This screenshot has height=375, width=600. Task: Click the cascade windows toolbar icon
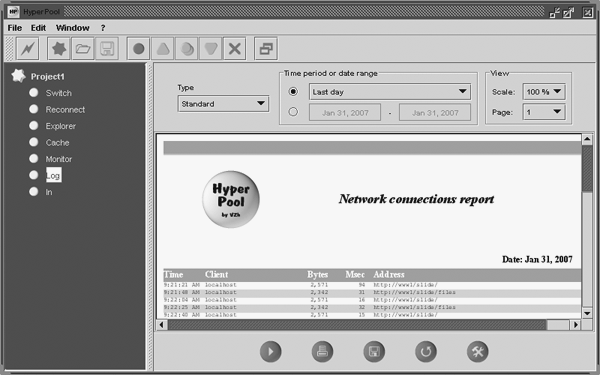coord(266,49)
